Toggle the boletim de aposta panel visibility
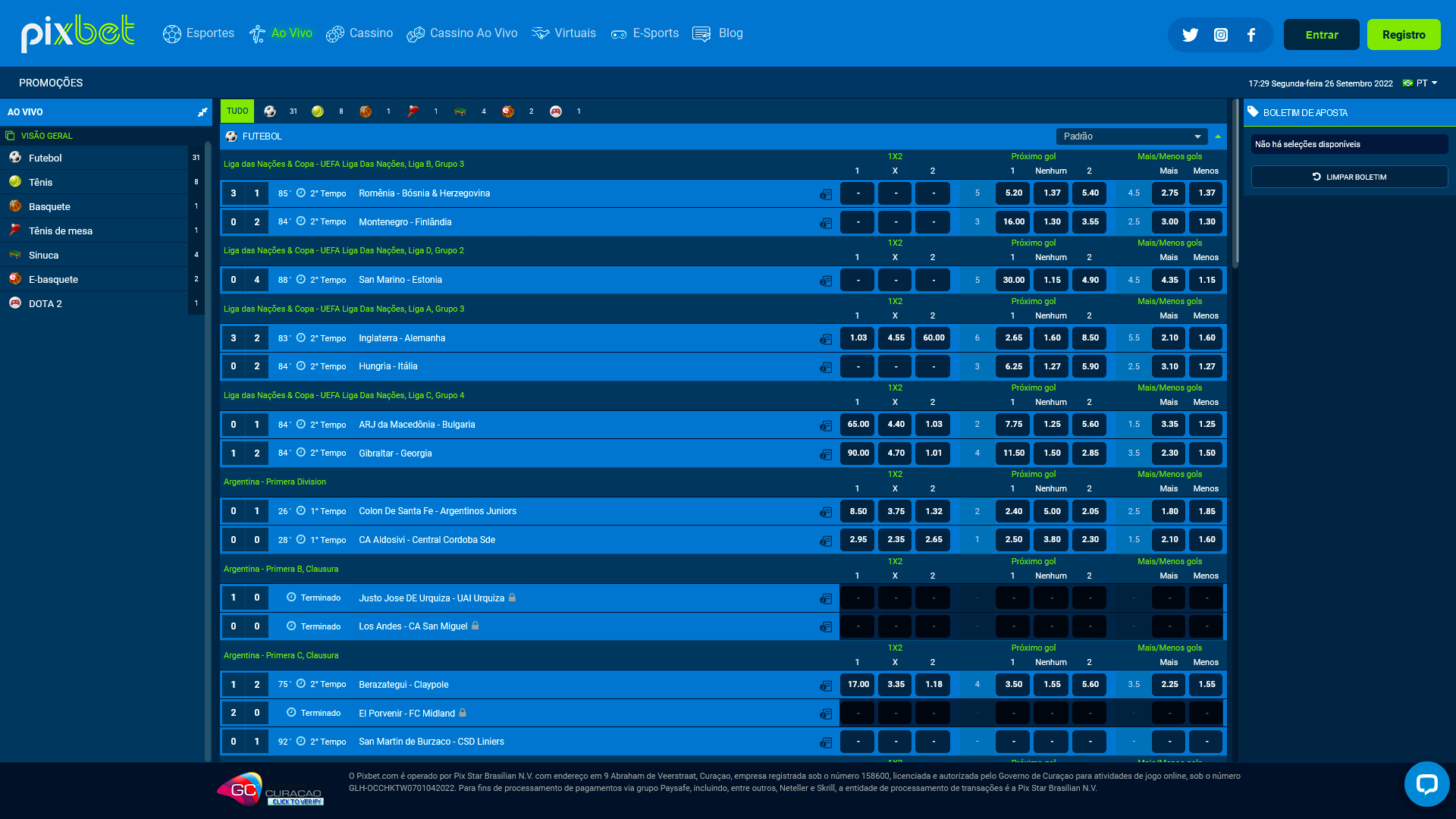Screen dimensions: 1456x819 click(x=1348, y=112)
